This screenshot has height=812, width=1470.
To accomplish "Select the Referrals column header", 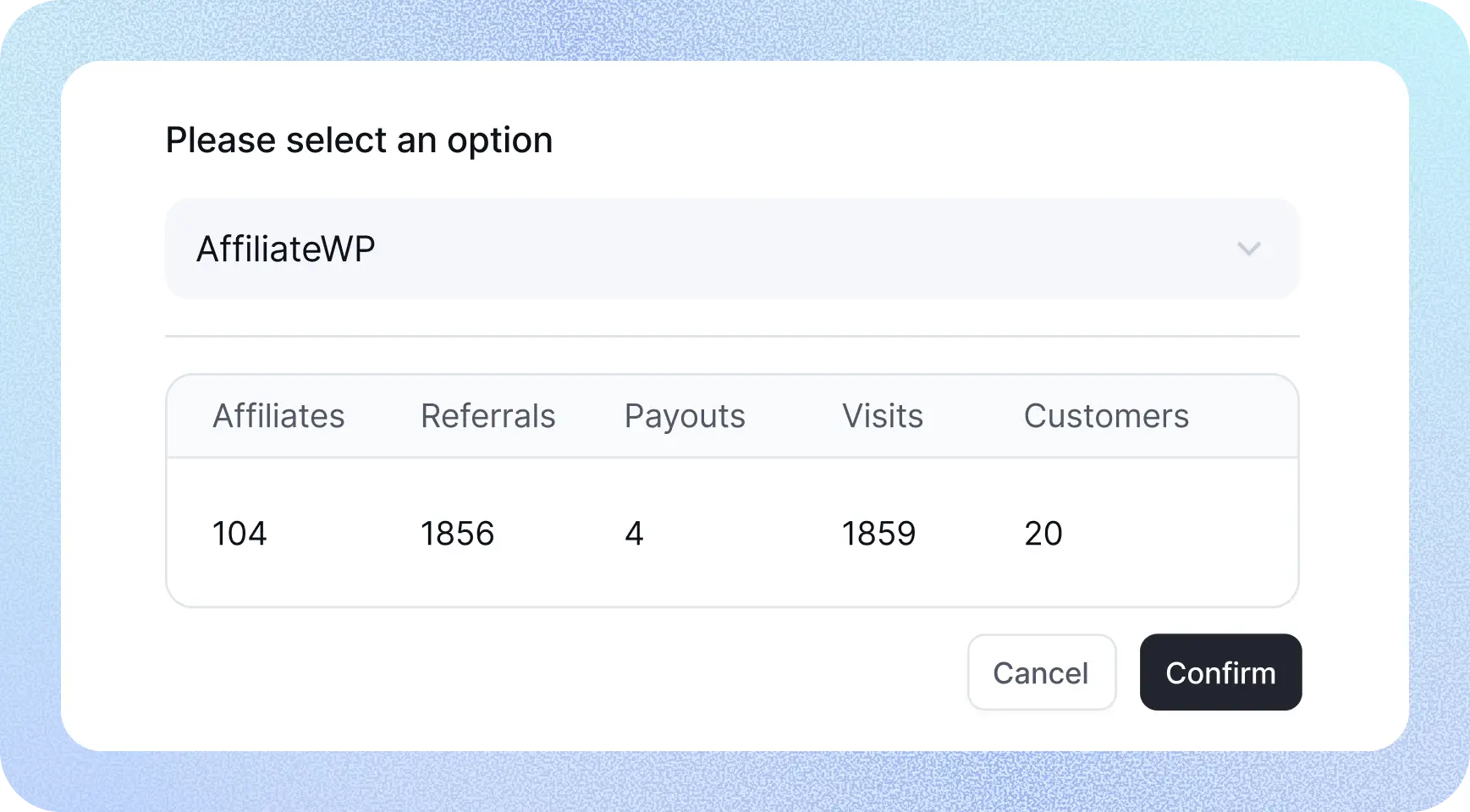I will 487,416.
